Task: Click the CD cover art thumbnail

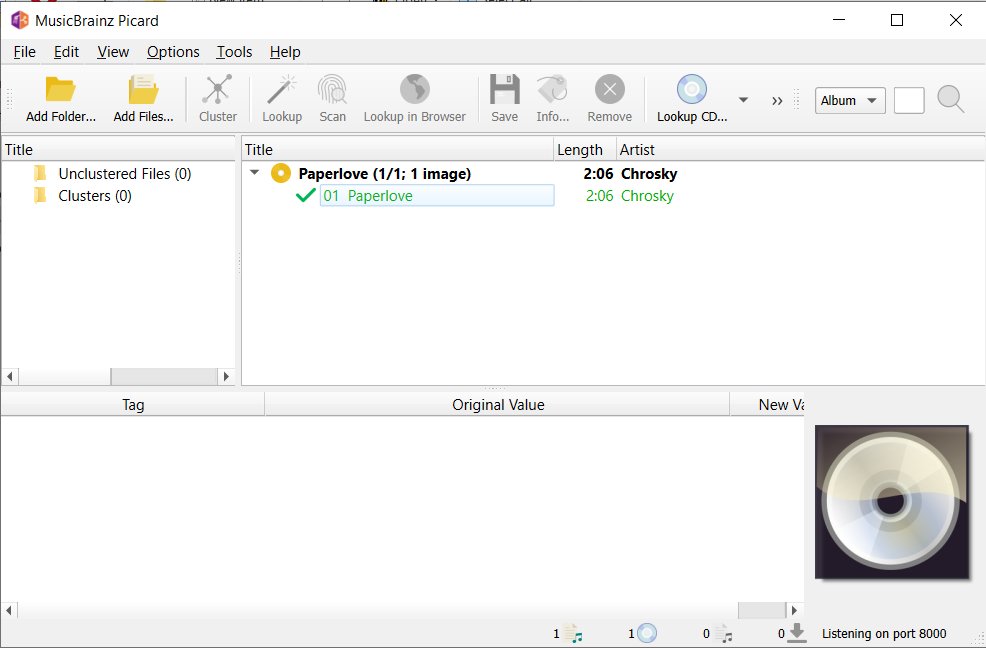Action: (x=892, y=502)
